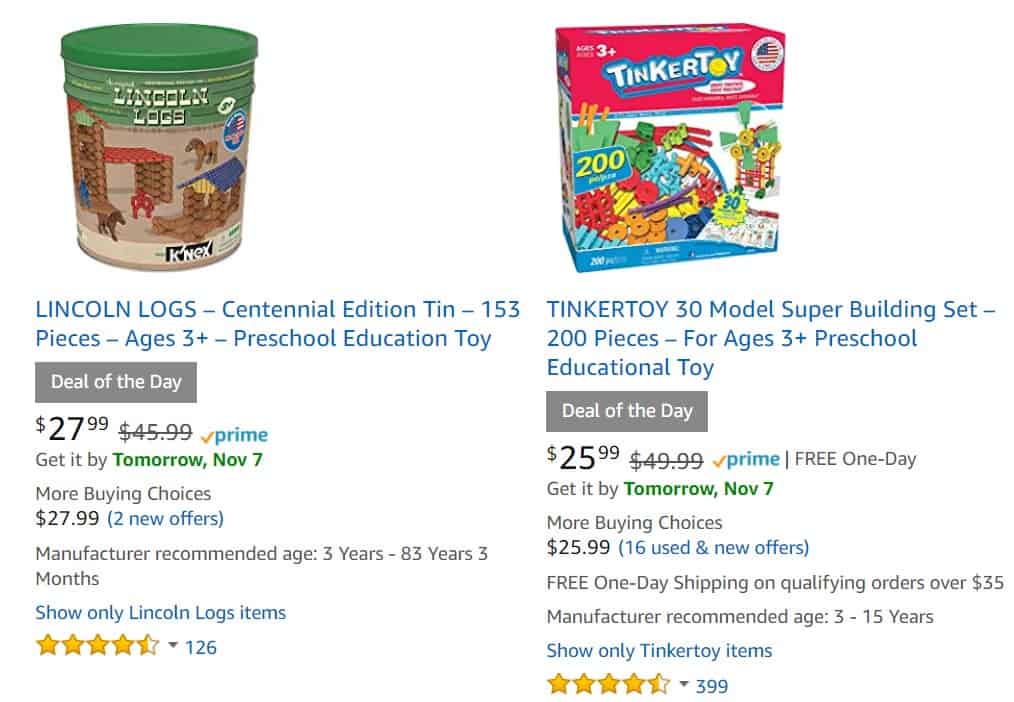
Task: Open the Tinkertoy 30 Model Super Building Set link
Action: 770,338
